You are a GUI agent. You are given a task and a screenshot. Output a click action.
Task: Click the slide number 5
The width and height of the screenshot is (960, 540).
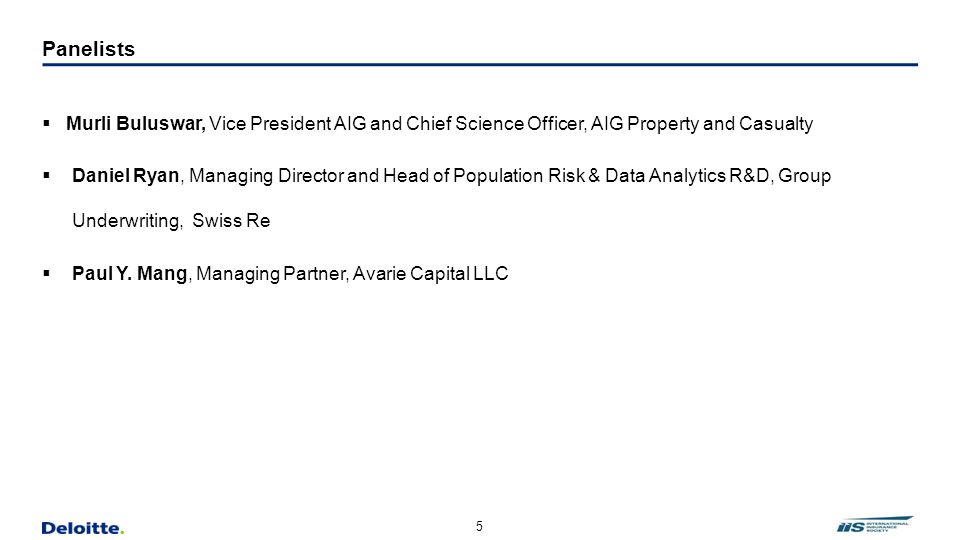tap(479, 526)
